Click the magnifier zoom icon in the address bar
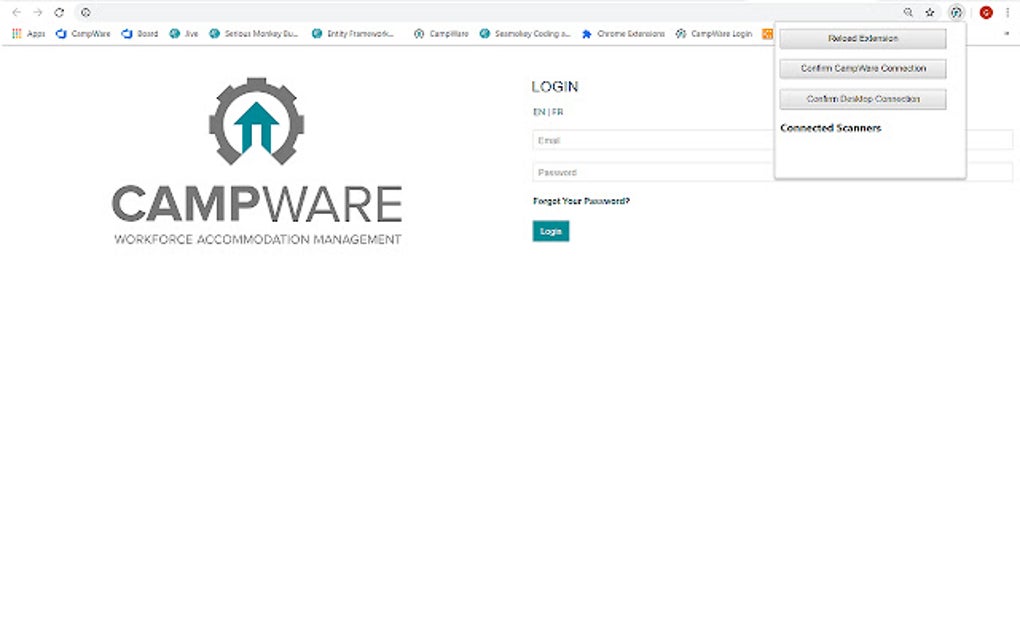1020x638 pixels. [x=908, y=12]
